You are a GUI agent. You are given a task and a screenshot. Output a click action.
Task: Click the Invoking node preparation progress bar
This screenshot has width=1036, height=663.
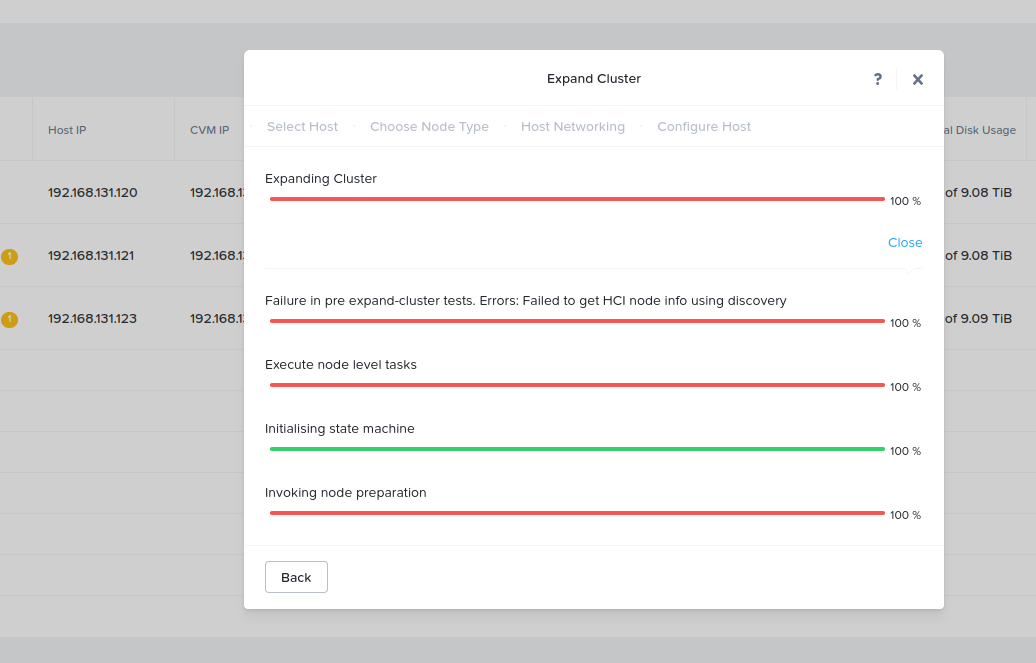click(x=577, y=513)
